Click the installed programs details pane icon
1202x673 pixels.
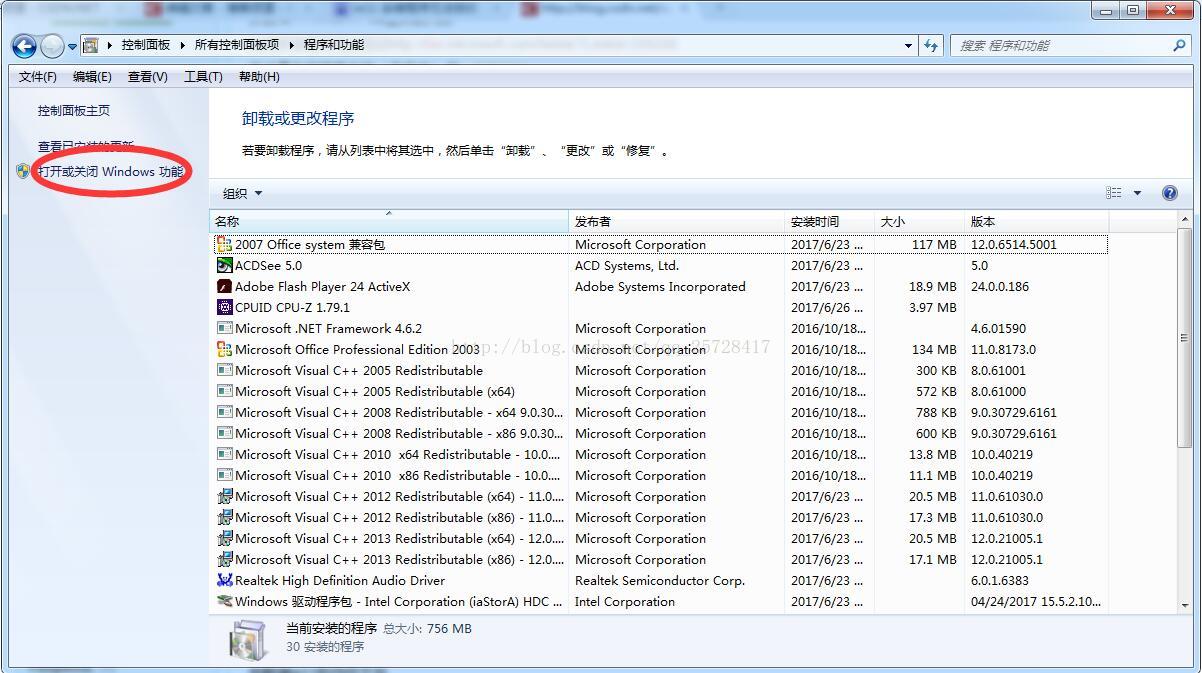(x=248, y=638)
